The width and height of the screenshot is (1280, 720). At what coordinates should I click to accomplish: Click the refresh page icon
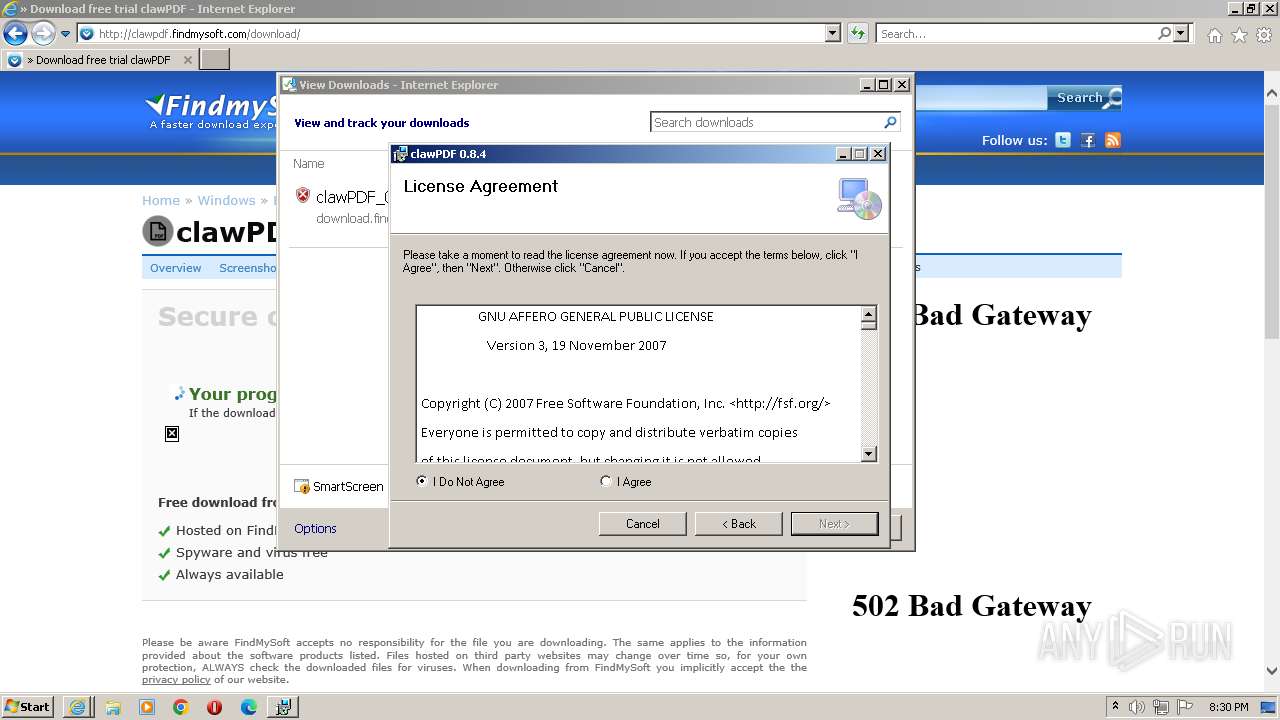pos(857,33)
